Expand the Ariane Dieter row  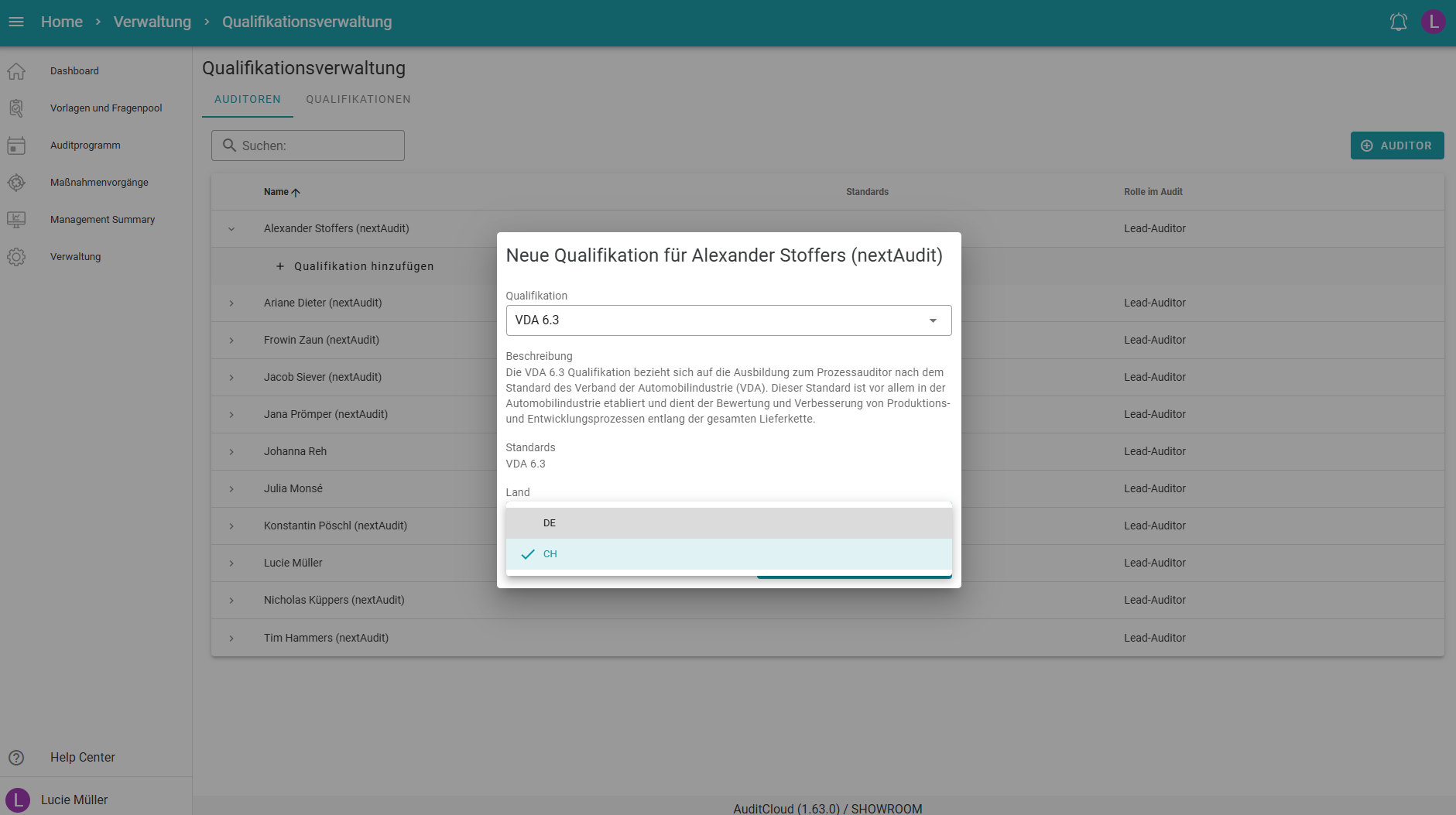coord(231,303)
